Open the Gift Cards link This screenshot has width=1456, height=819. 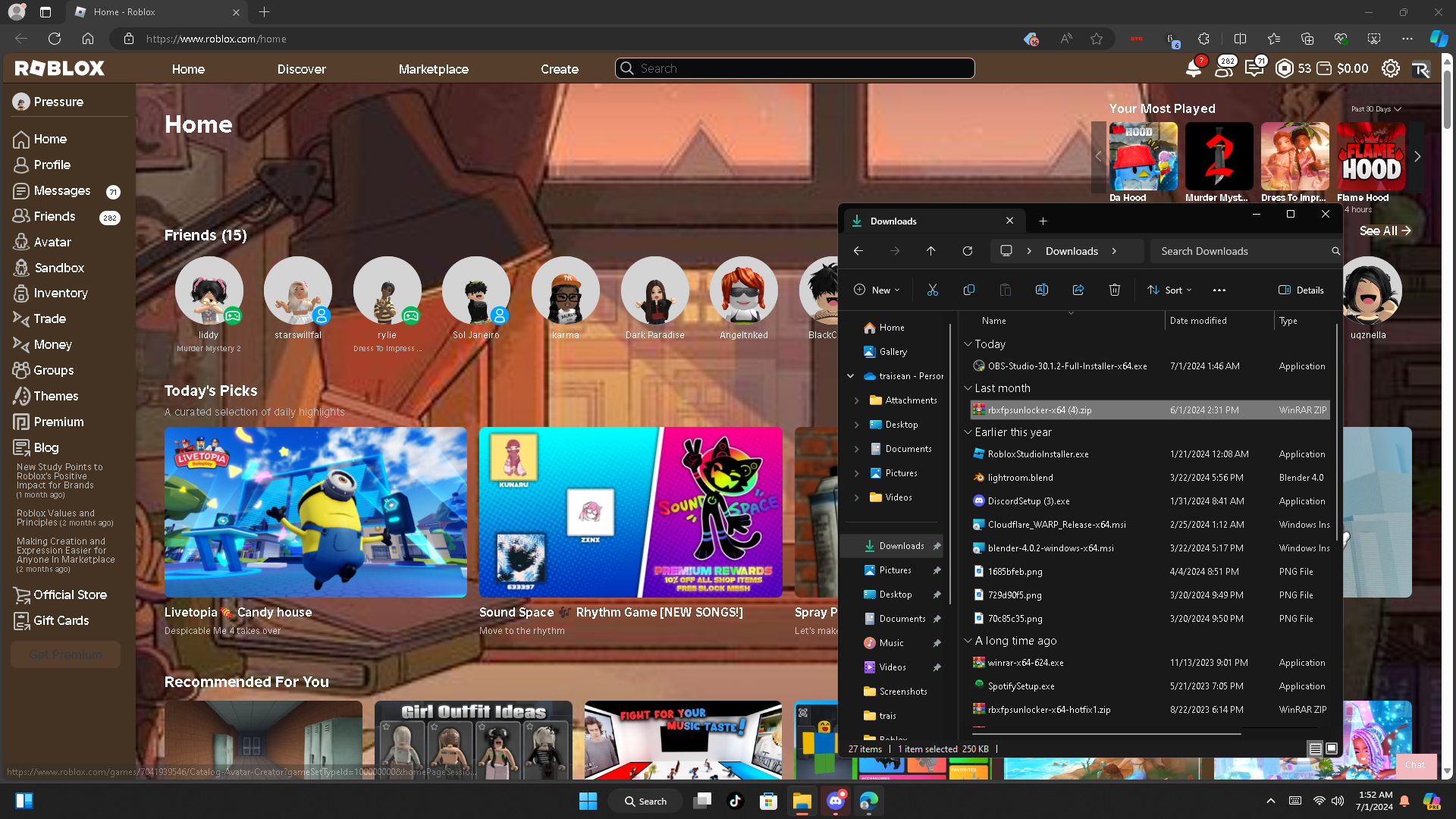(x=51, y=620)
